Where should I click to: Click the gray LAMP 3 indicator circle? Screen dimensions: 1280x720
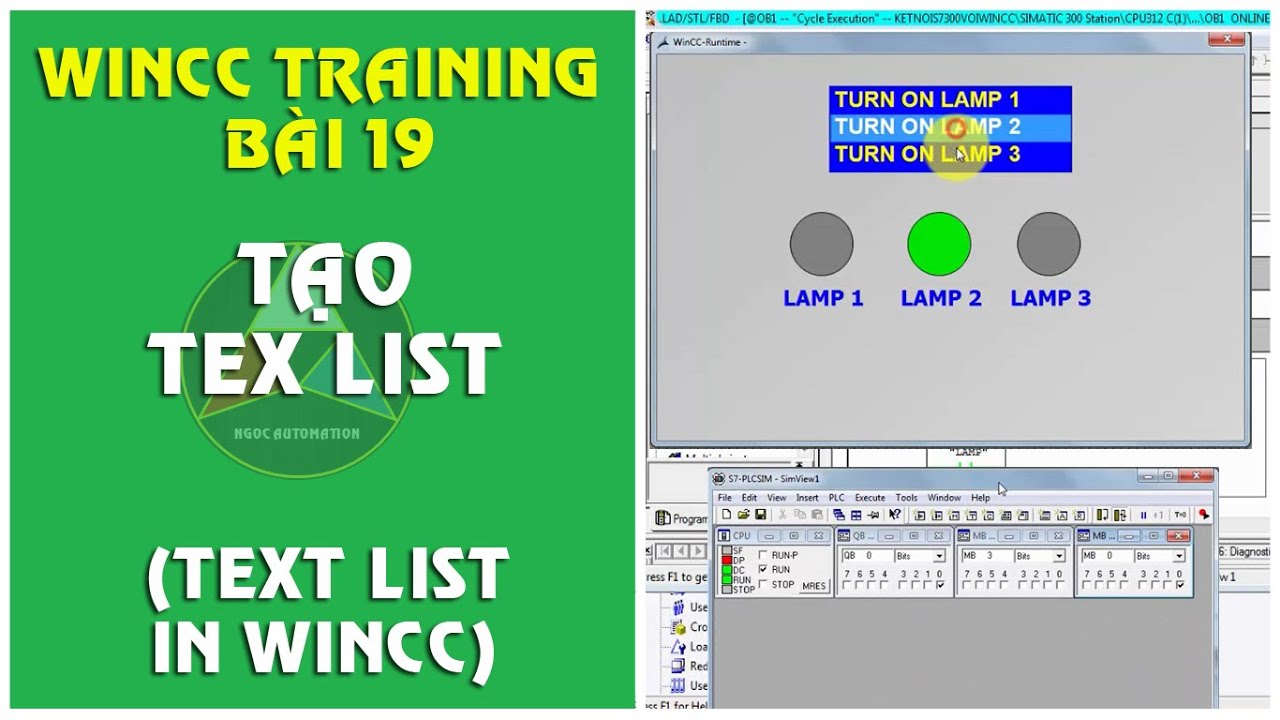point(1049,244)
